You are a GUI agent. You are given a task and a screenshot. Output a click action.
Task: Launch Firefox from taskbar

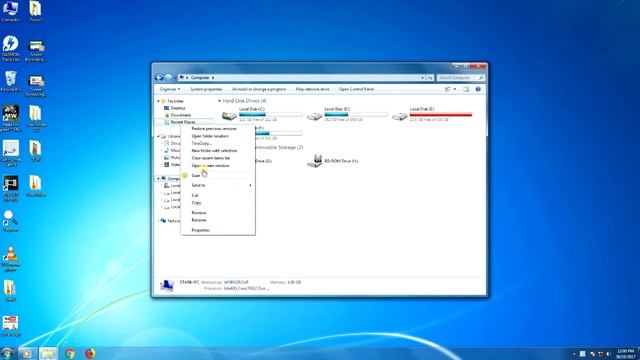[x=90, y=353]
